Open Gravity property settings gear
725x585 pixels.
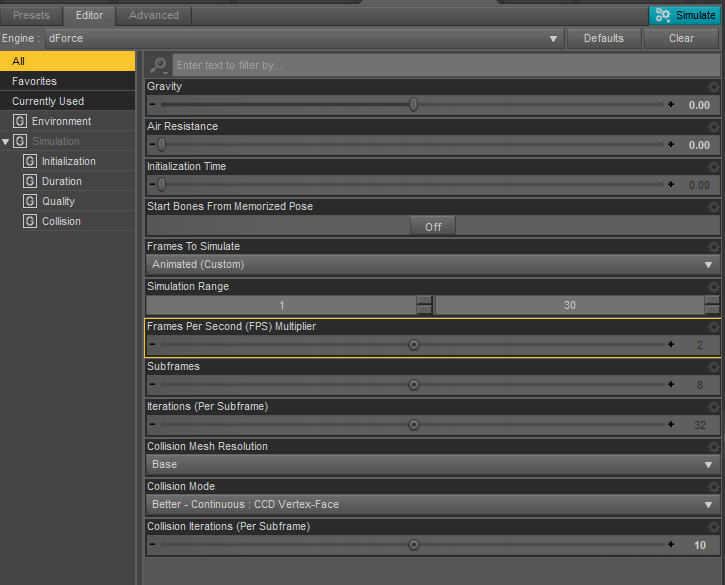pyautogui.click(x=713, y=86)
